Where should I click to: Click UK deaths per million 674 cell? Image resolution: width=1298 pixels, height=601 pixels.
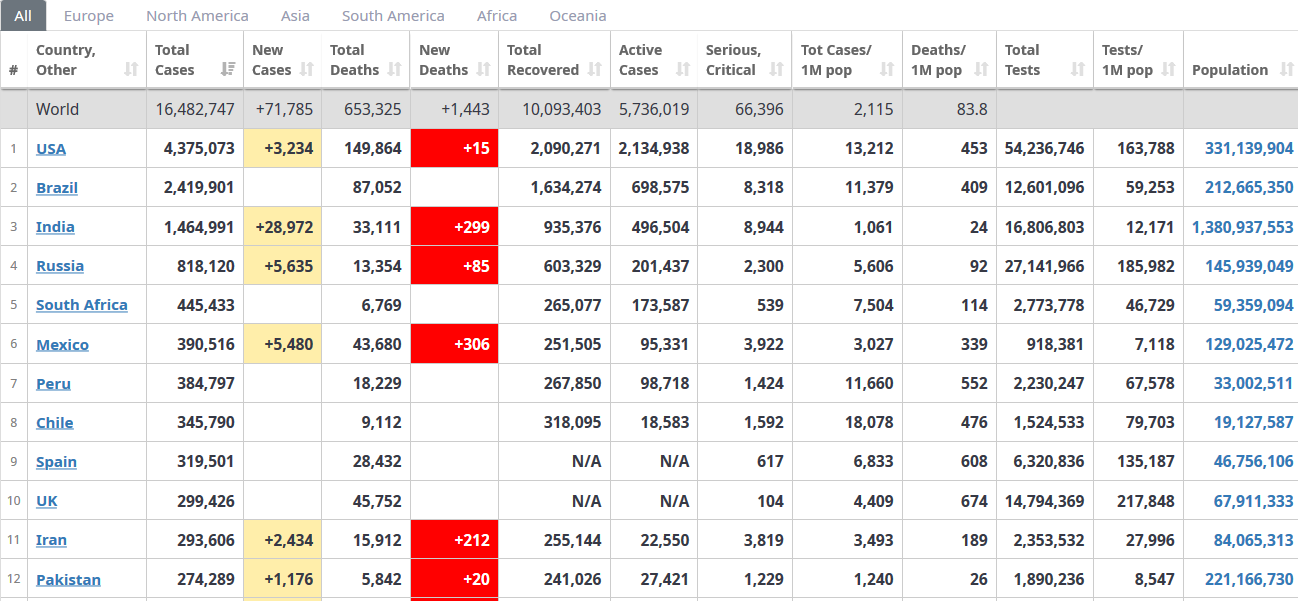[950, 501]
